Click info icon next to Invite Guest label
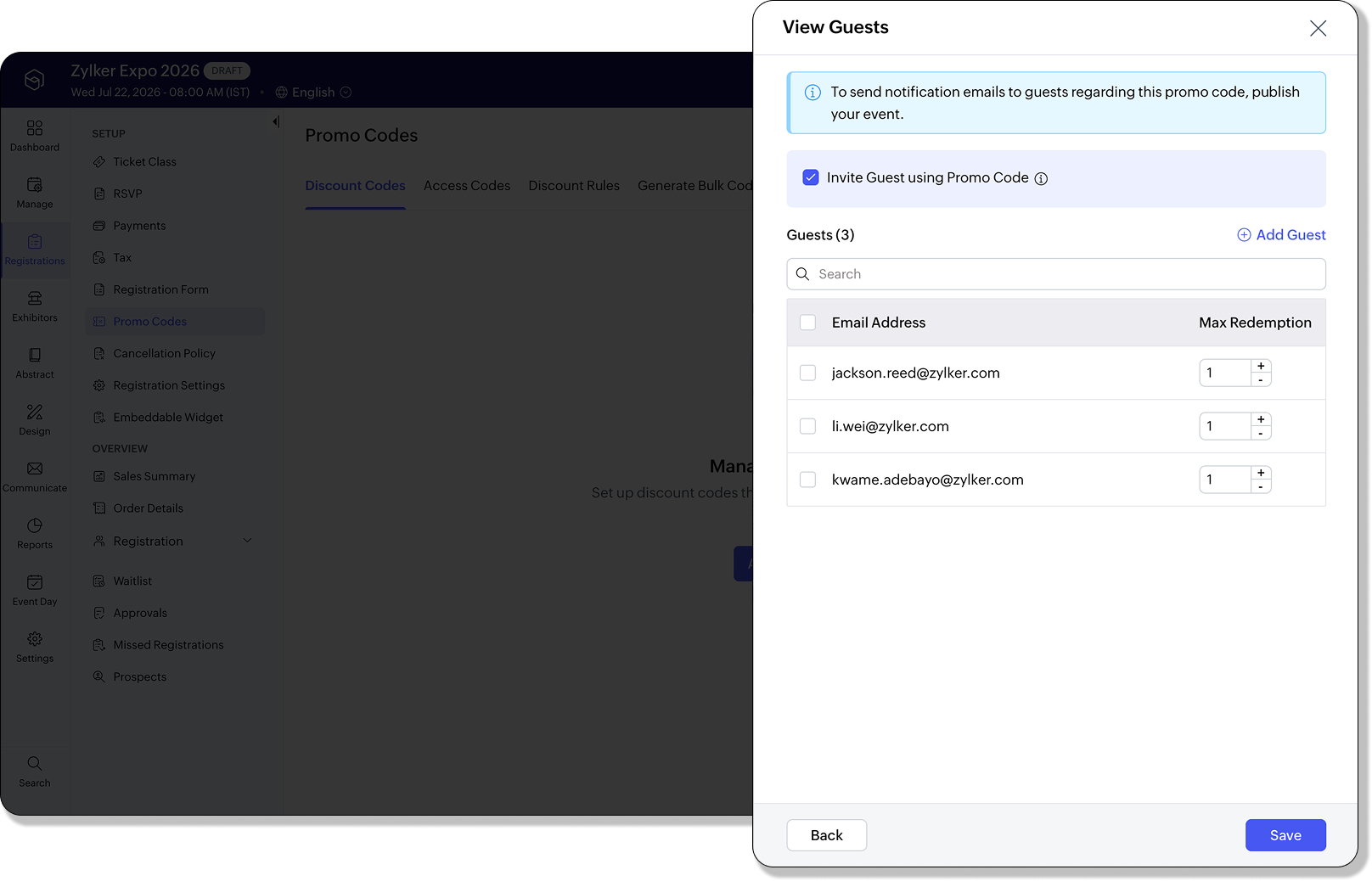 (1041, 178)
